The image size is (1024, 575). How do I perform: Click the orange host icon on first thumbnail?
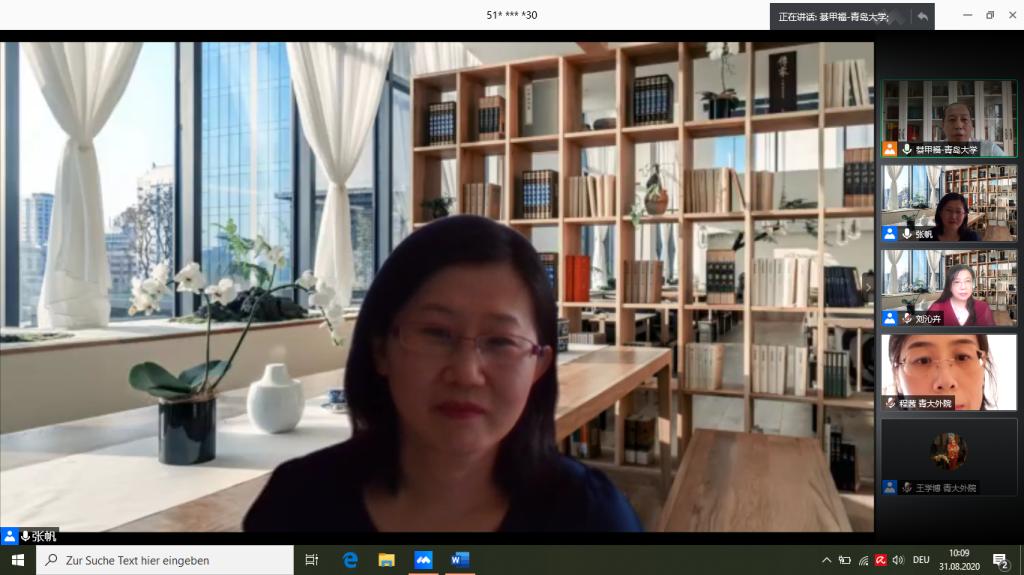(x=889, y=149)
